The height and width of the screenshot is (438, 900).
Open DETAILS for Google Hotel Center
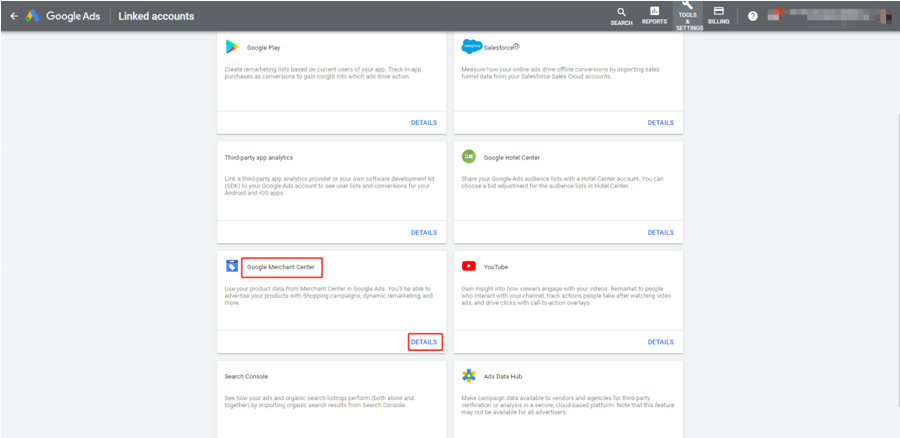[661, 232]
